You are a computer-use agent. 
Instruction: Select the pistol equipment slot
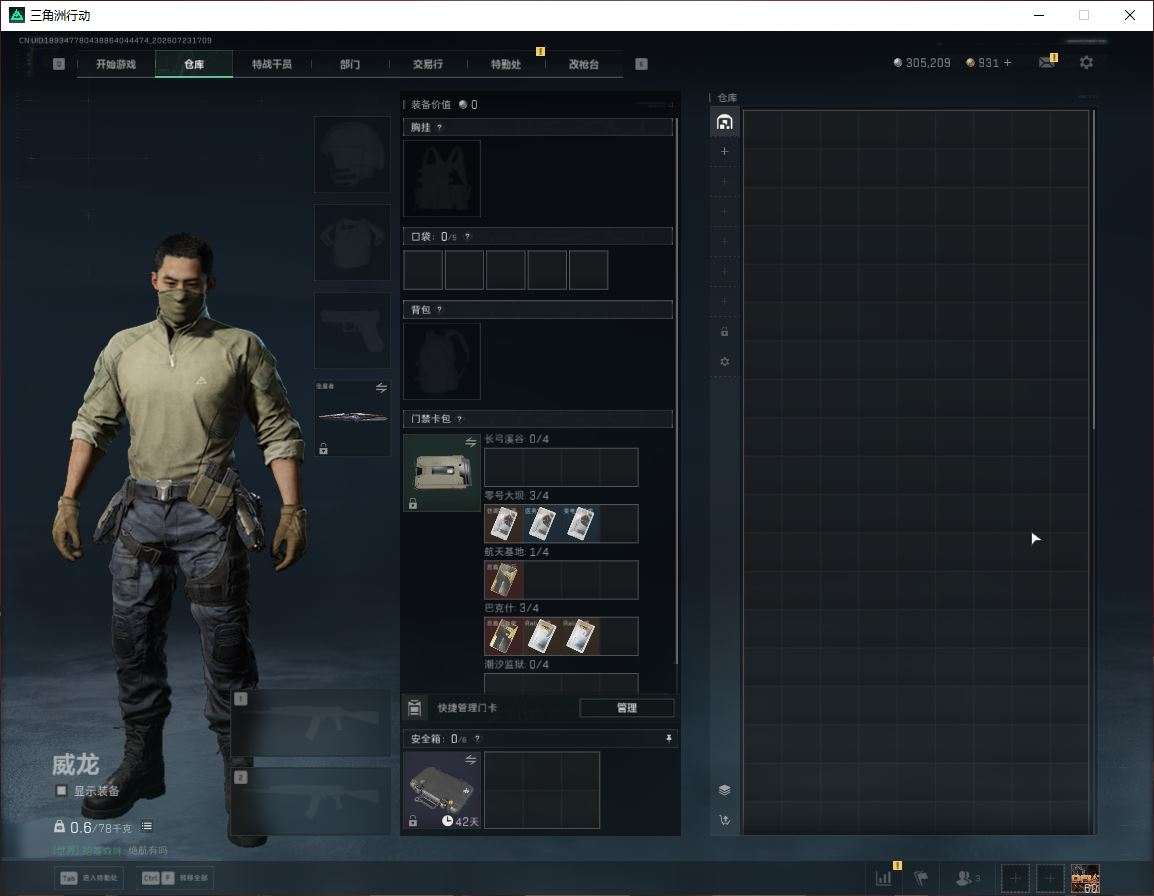tap(353, 331)
